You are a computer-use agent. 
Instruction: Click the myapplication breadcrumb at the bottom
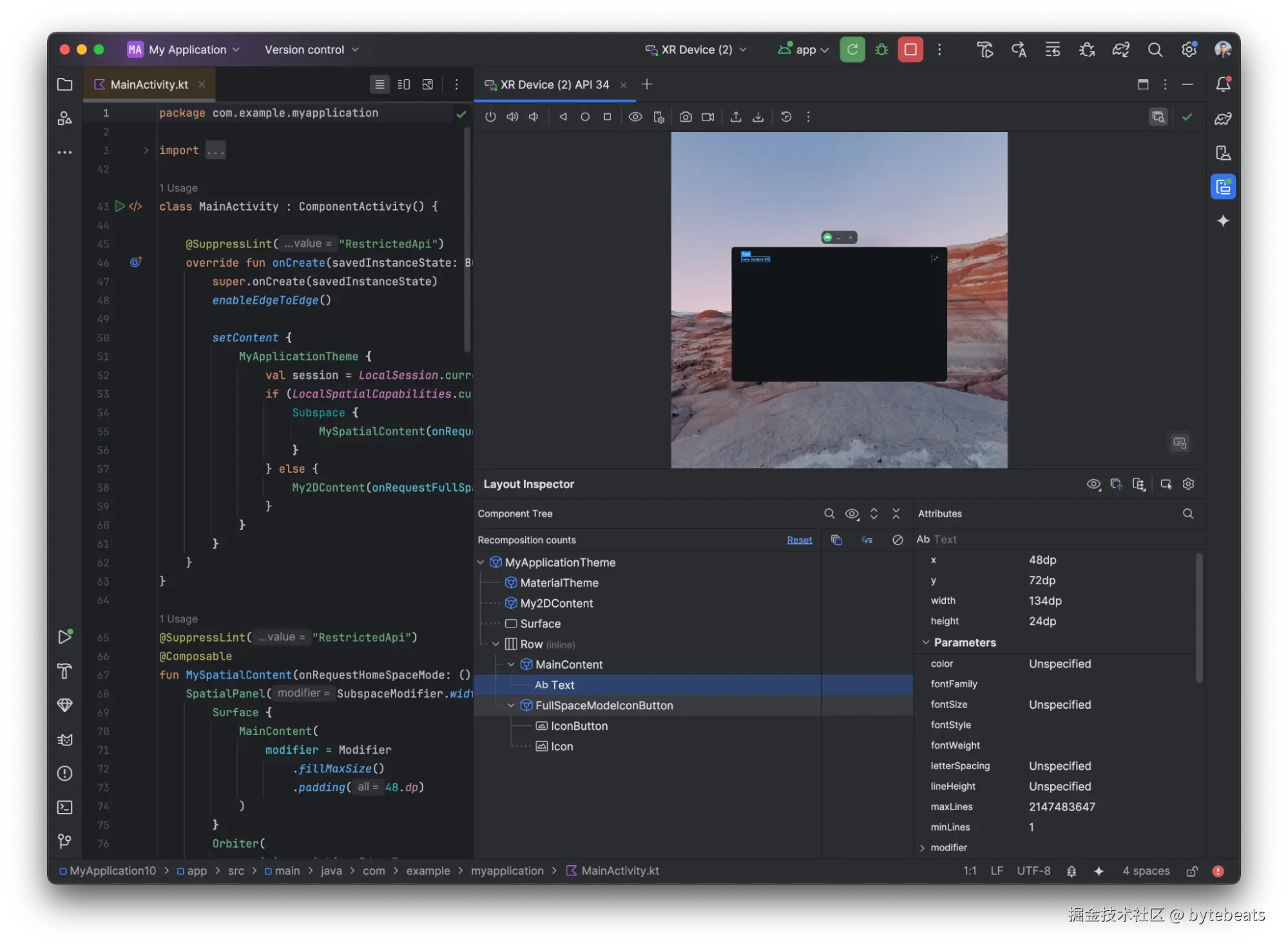(x=507, y=870)
